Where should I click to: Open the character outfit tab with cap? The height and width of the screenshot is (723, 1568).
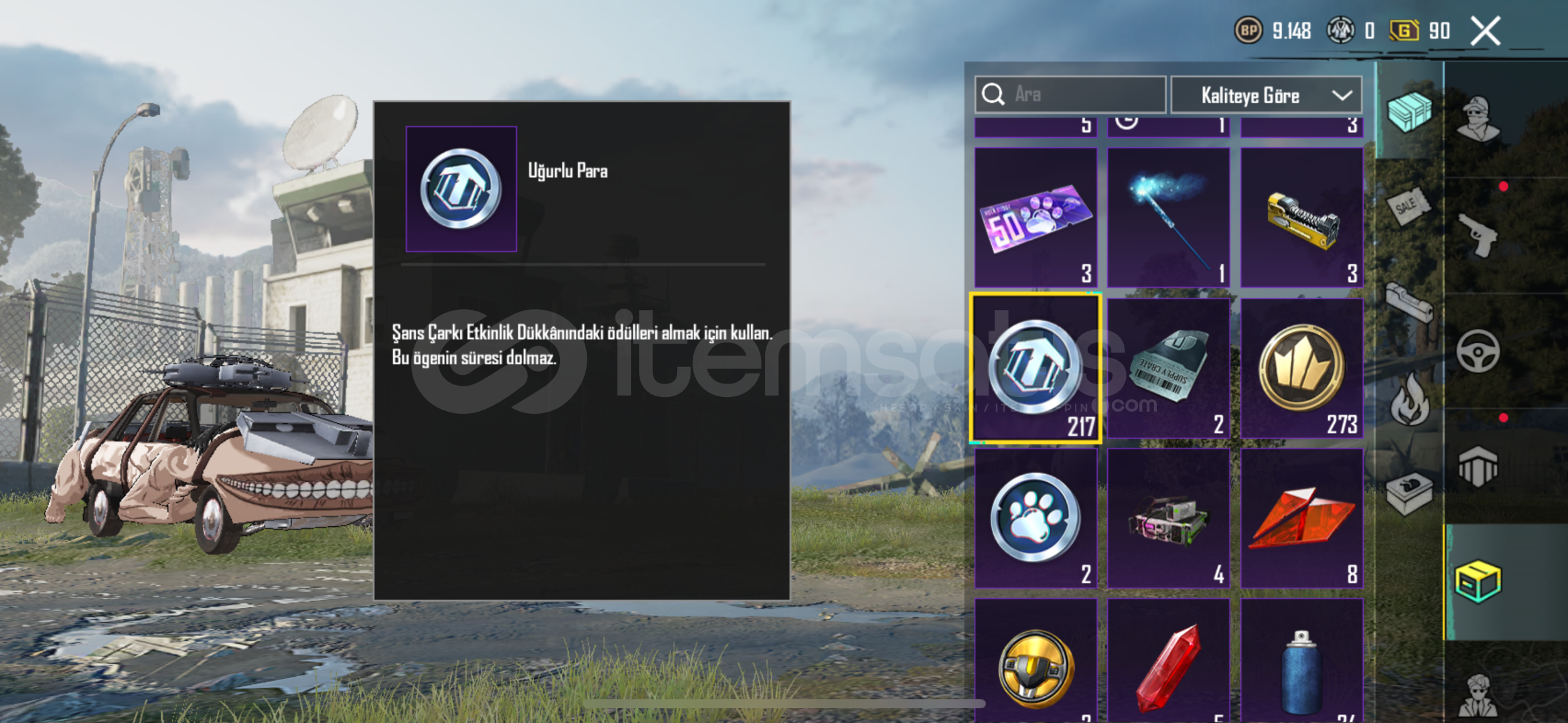pyautogui.click(x=1479, y=119)
